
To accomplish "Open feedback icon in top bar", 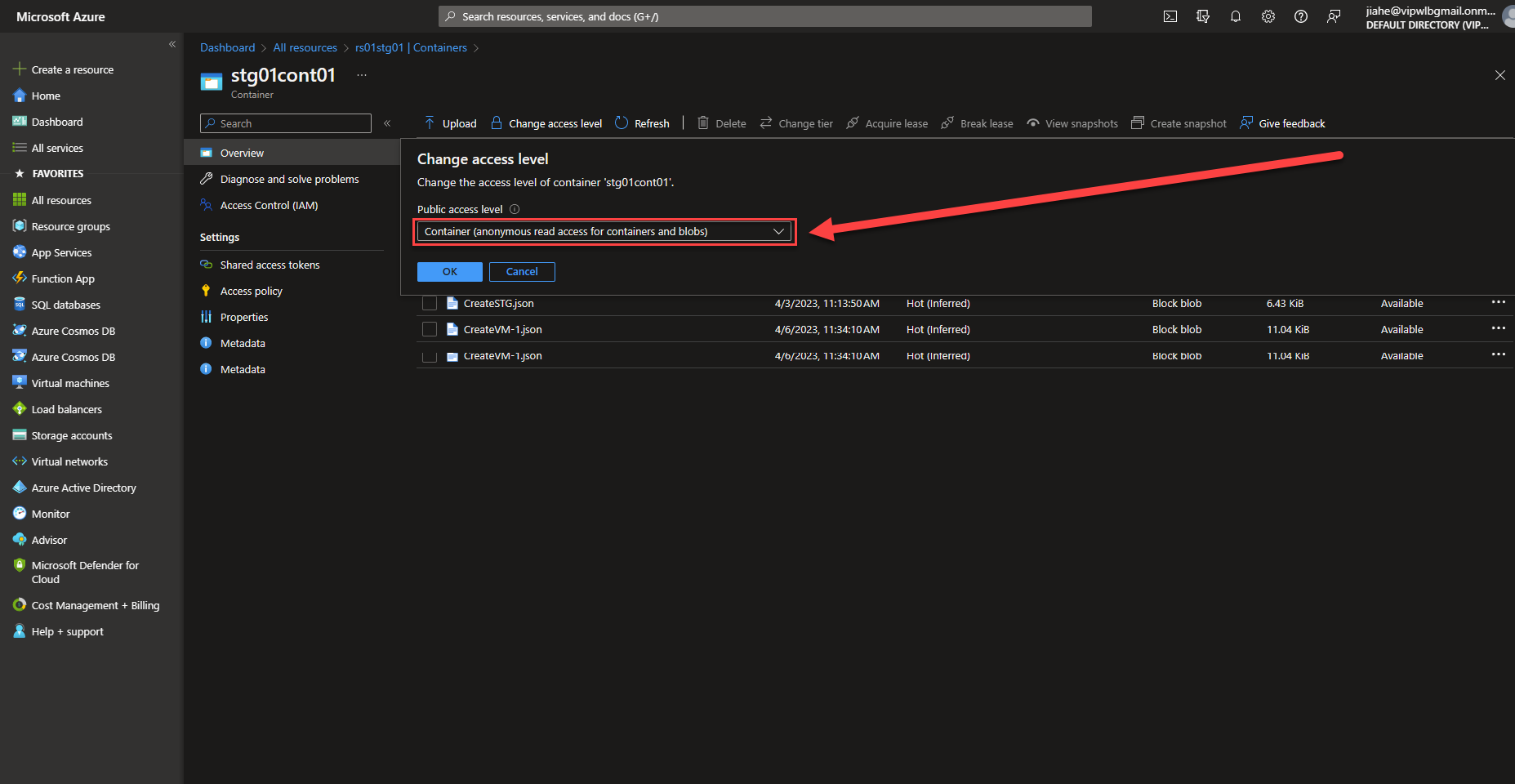I will click(1334, 16).
